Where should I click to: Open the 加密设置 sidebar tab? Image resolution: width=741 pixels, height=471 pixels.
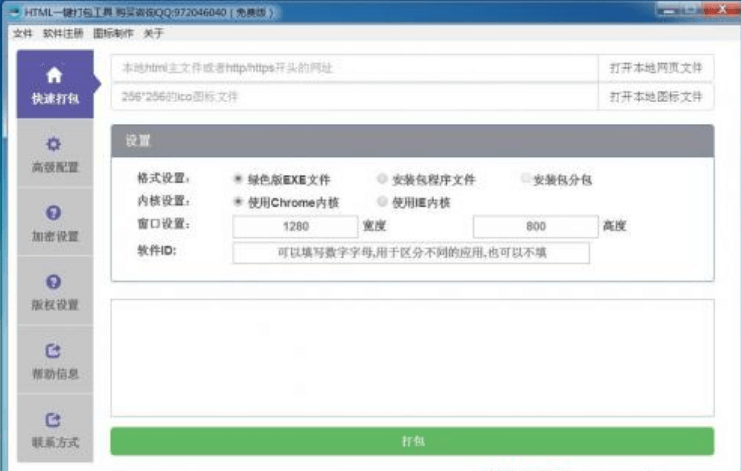coord(55,223)
